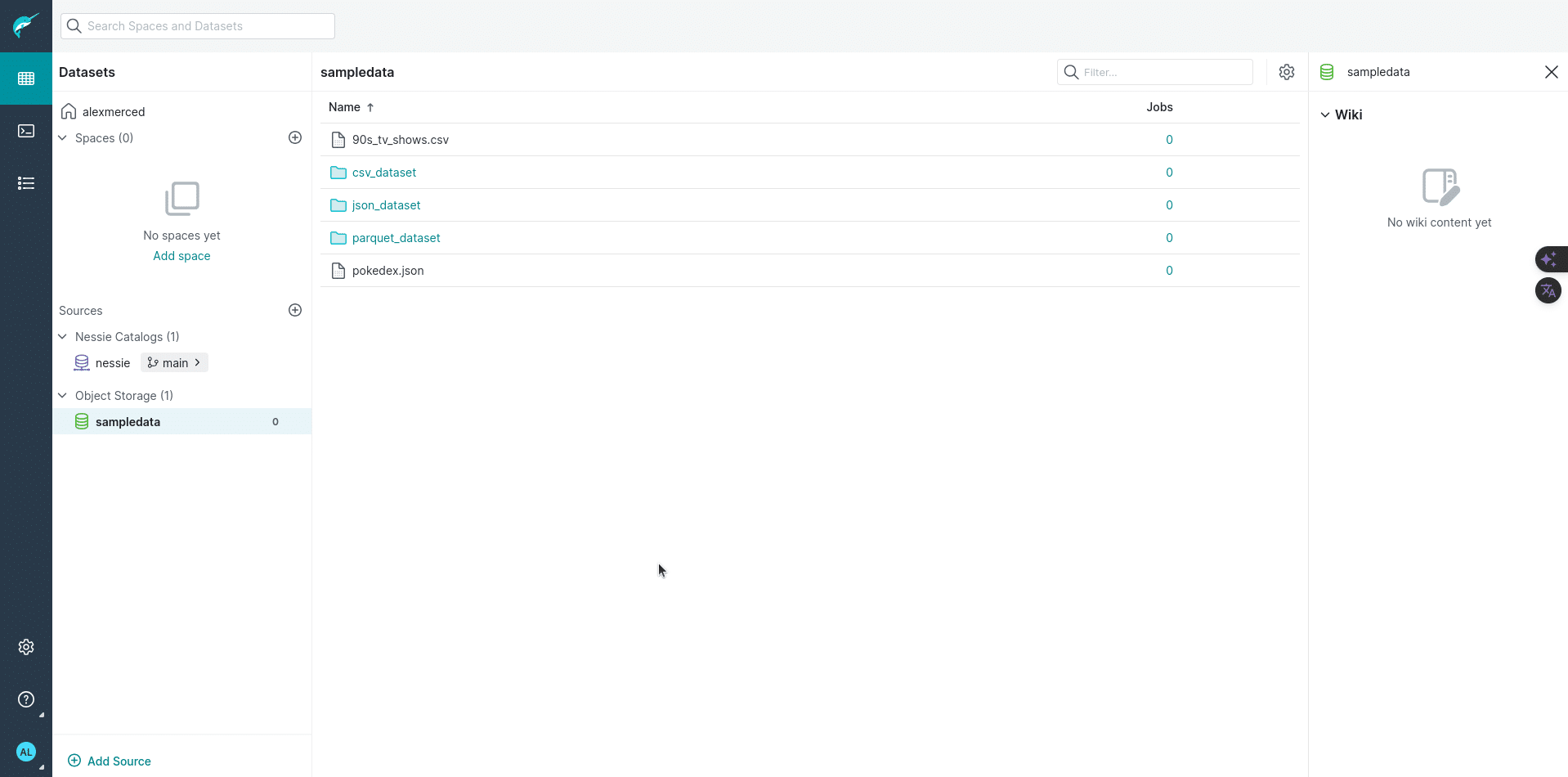Click the add Sources plus icon

(x=295, y=310)
